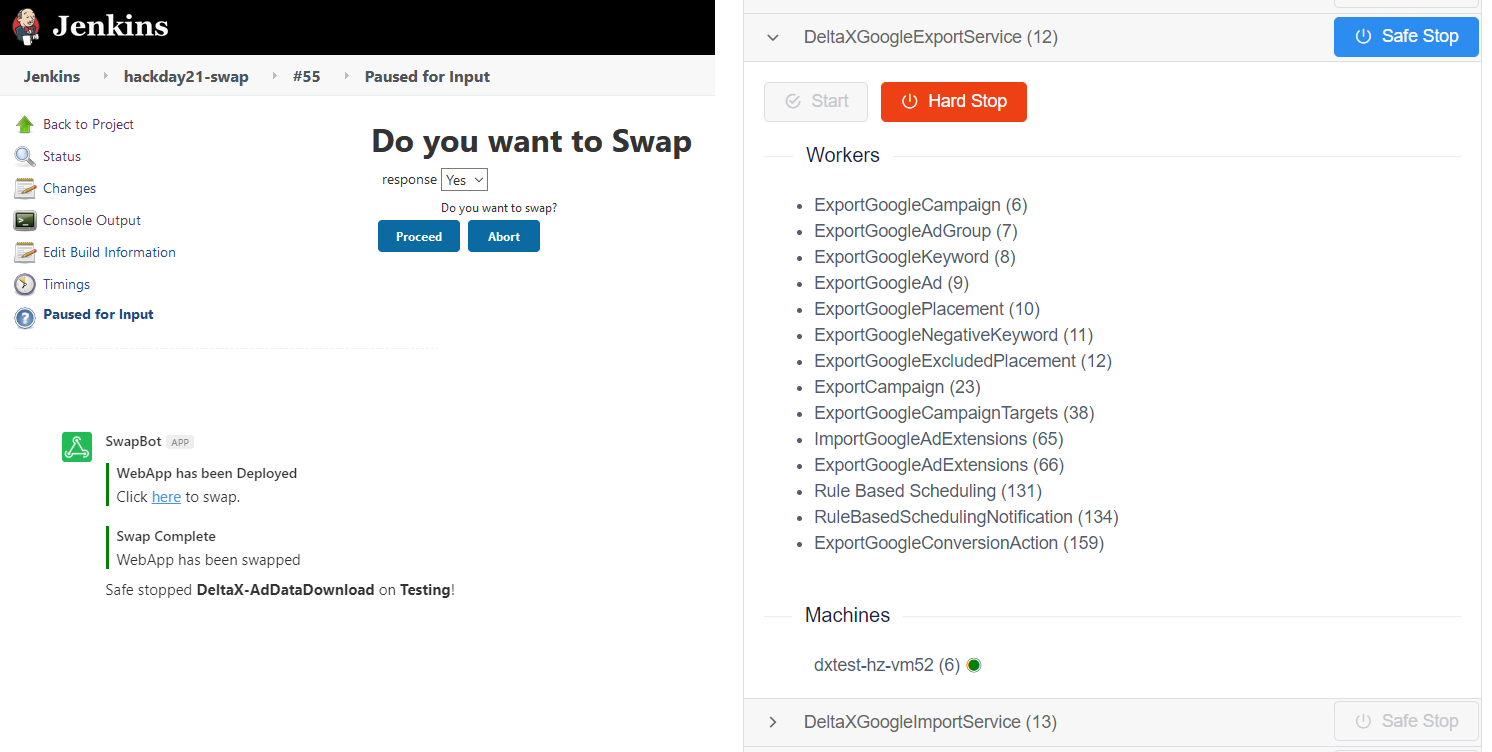Open the Changes sidebar link

tap(69, 188)
